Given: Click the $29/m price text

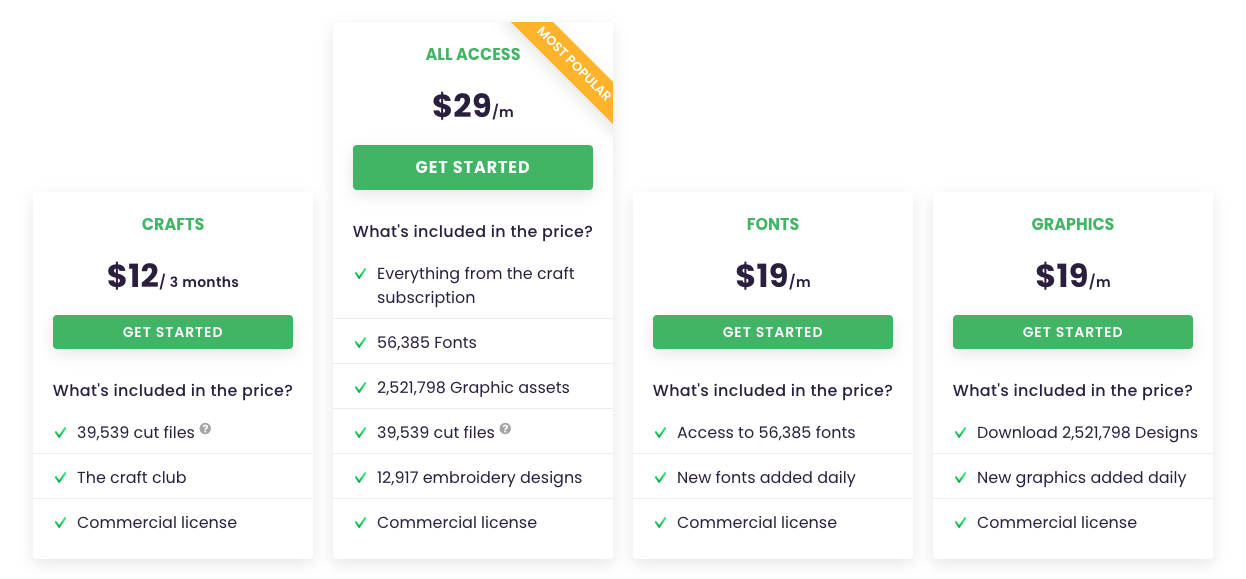Looking at the screenshot, I should [x=473, y=106].
